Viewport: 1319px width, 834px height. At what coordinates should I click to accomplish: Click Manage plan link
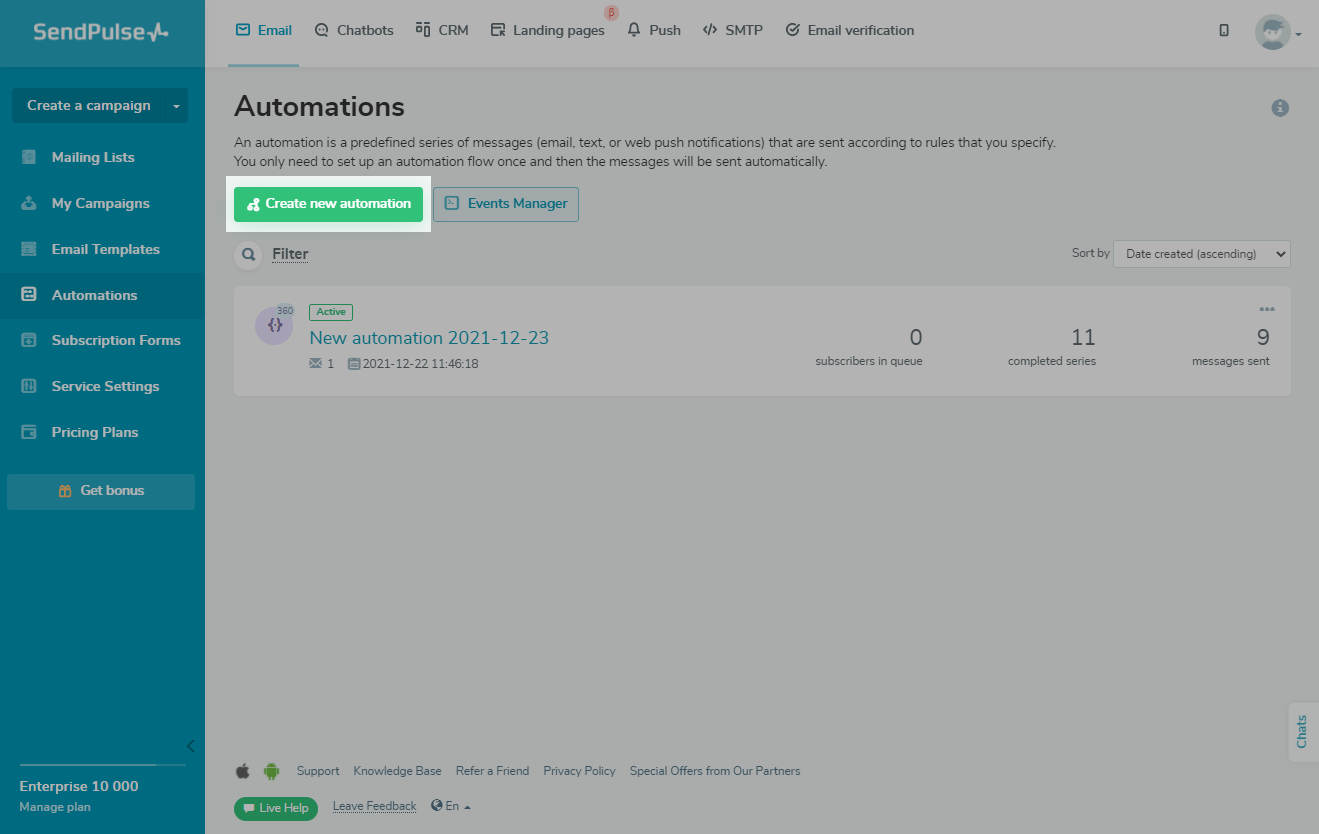pos(55,807)
